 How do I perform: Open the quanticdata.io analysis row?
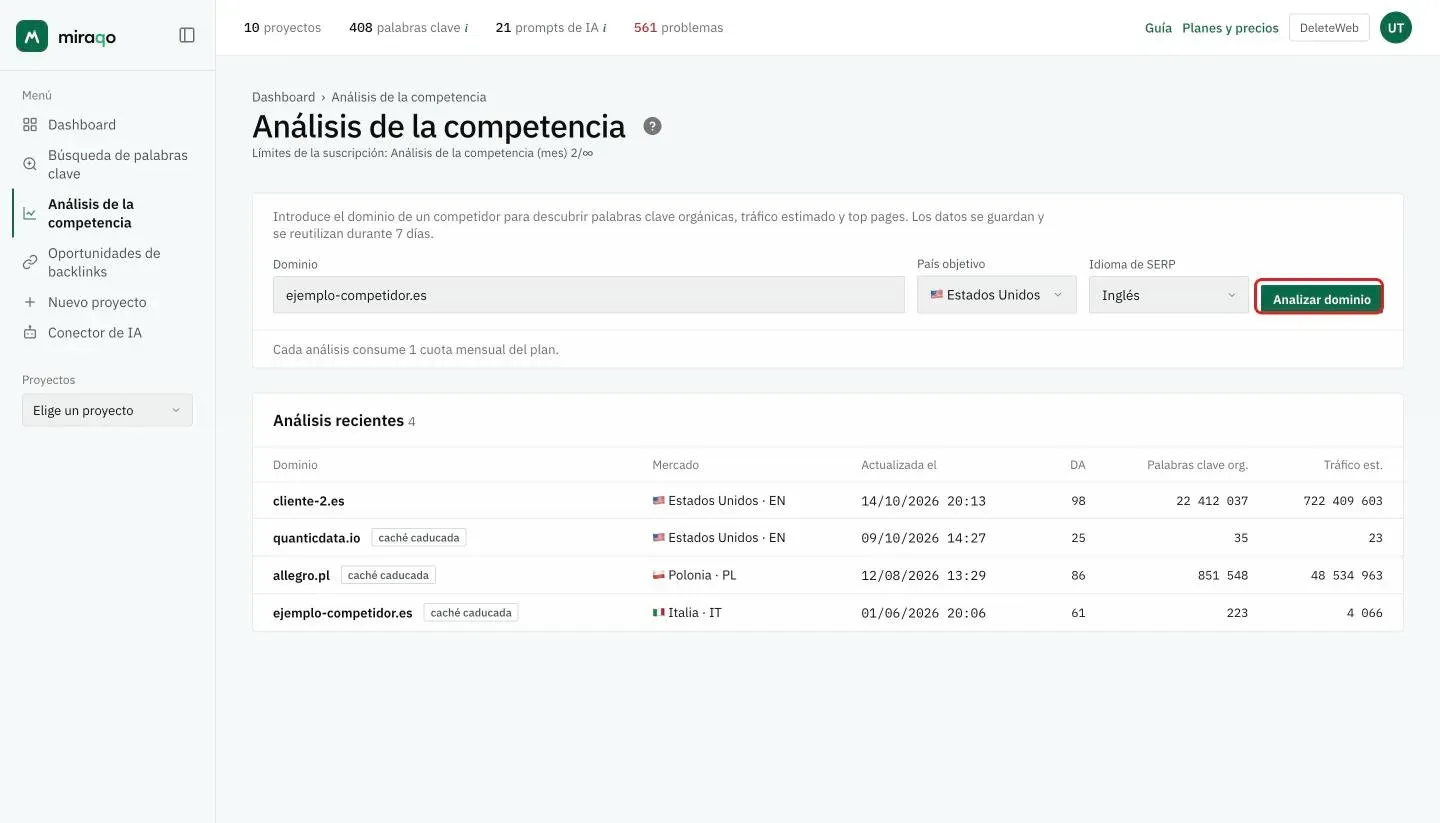pos(828,537)
